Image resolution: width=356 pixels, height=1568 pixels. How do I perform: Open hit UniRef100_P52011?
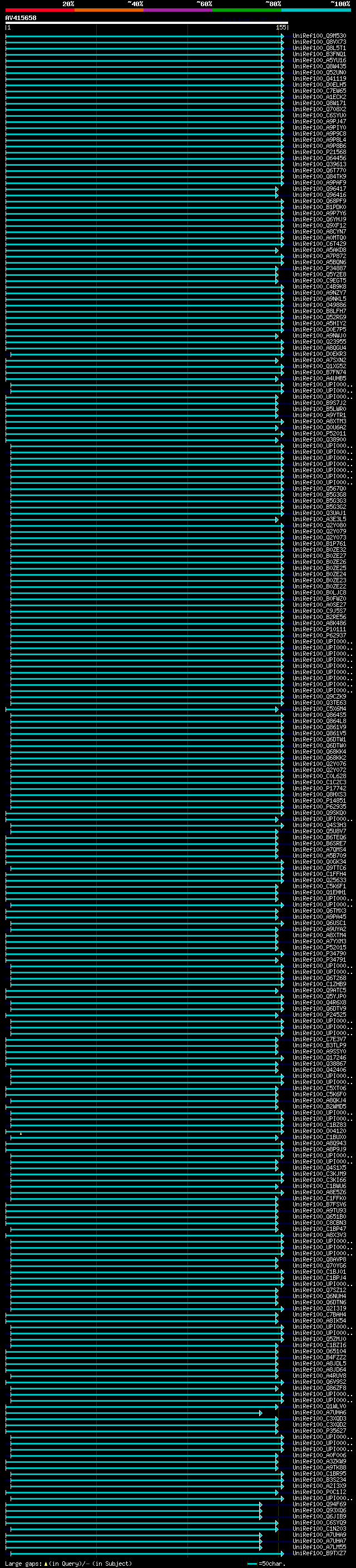(x=319, y=433)
